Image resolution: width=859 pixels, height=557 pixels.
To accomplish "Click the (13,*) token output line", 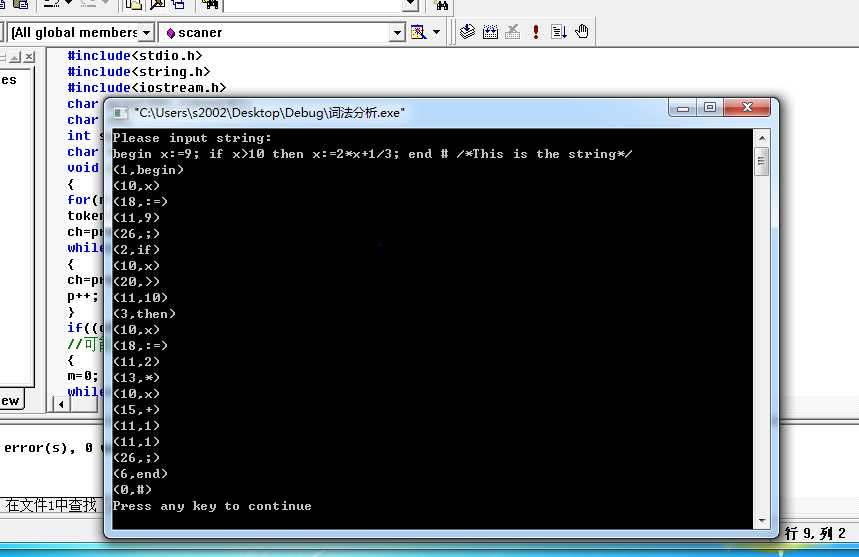I will point(136,378).
